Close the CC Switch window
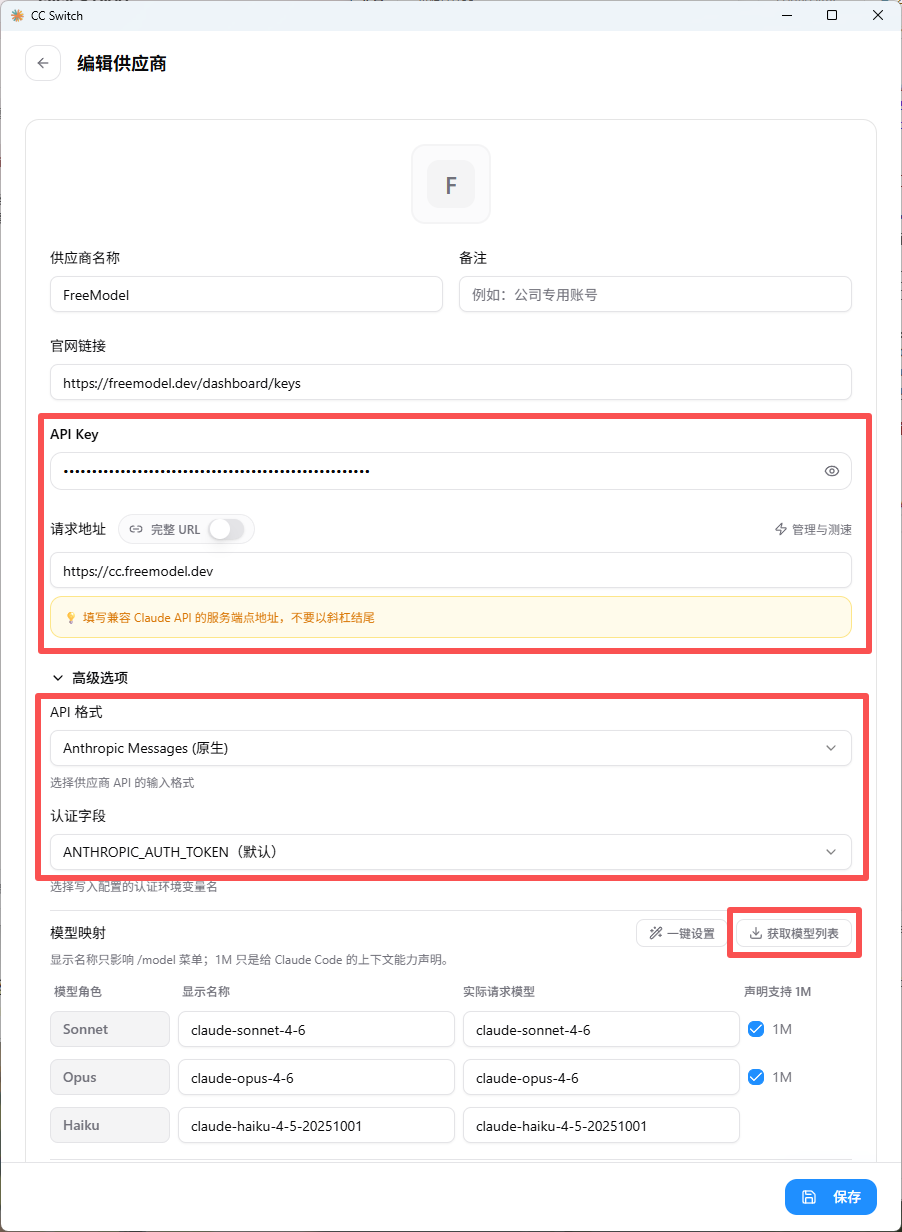The height and width of the screenshot is (1232, 902). click(878, 15)
